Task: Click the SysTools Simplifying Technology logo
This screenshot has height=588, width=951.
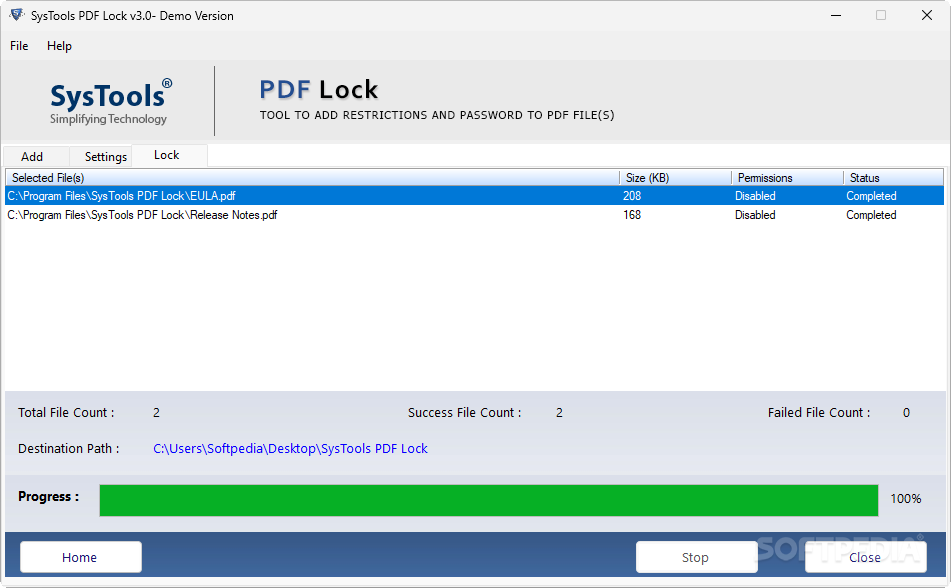Action: pos(110,102)
